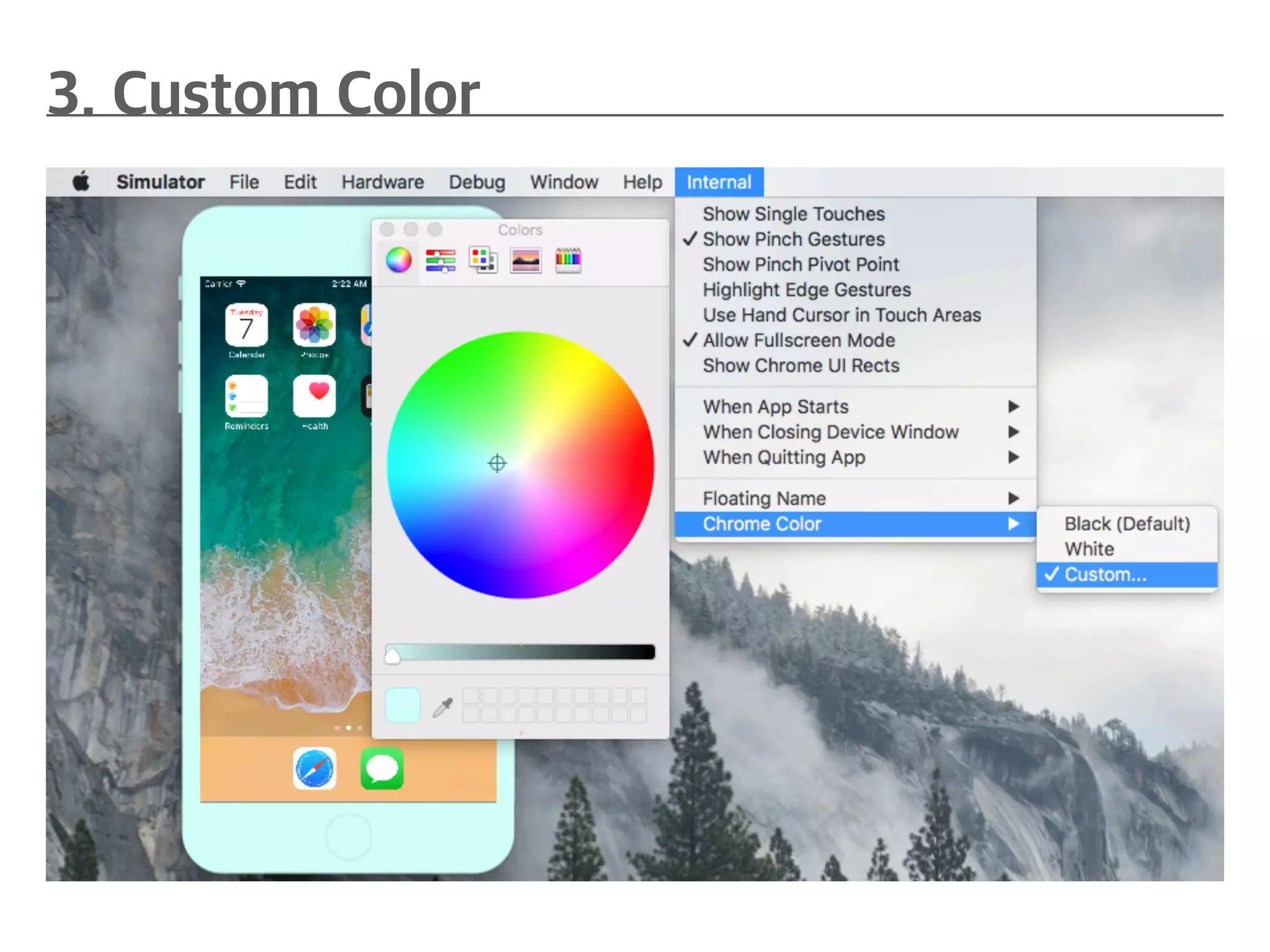Enable Show Single Touches option
Screen dimensions: 1270x952
[793, 214]
